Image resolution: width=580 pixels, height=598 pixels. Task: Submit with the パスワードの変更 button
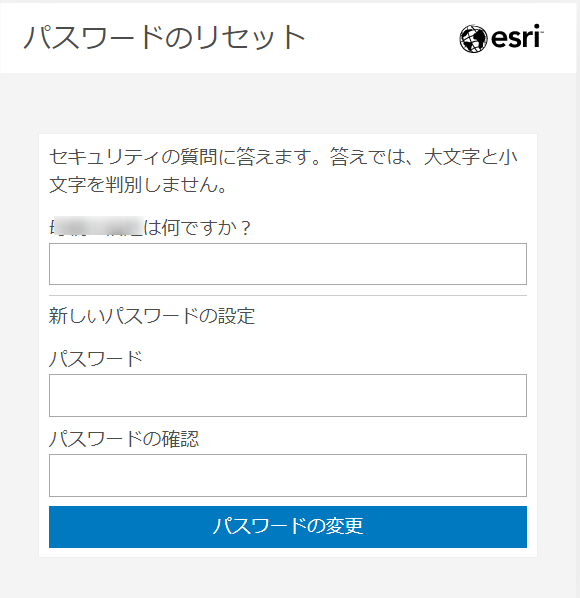288,527
